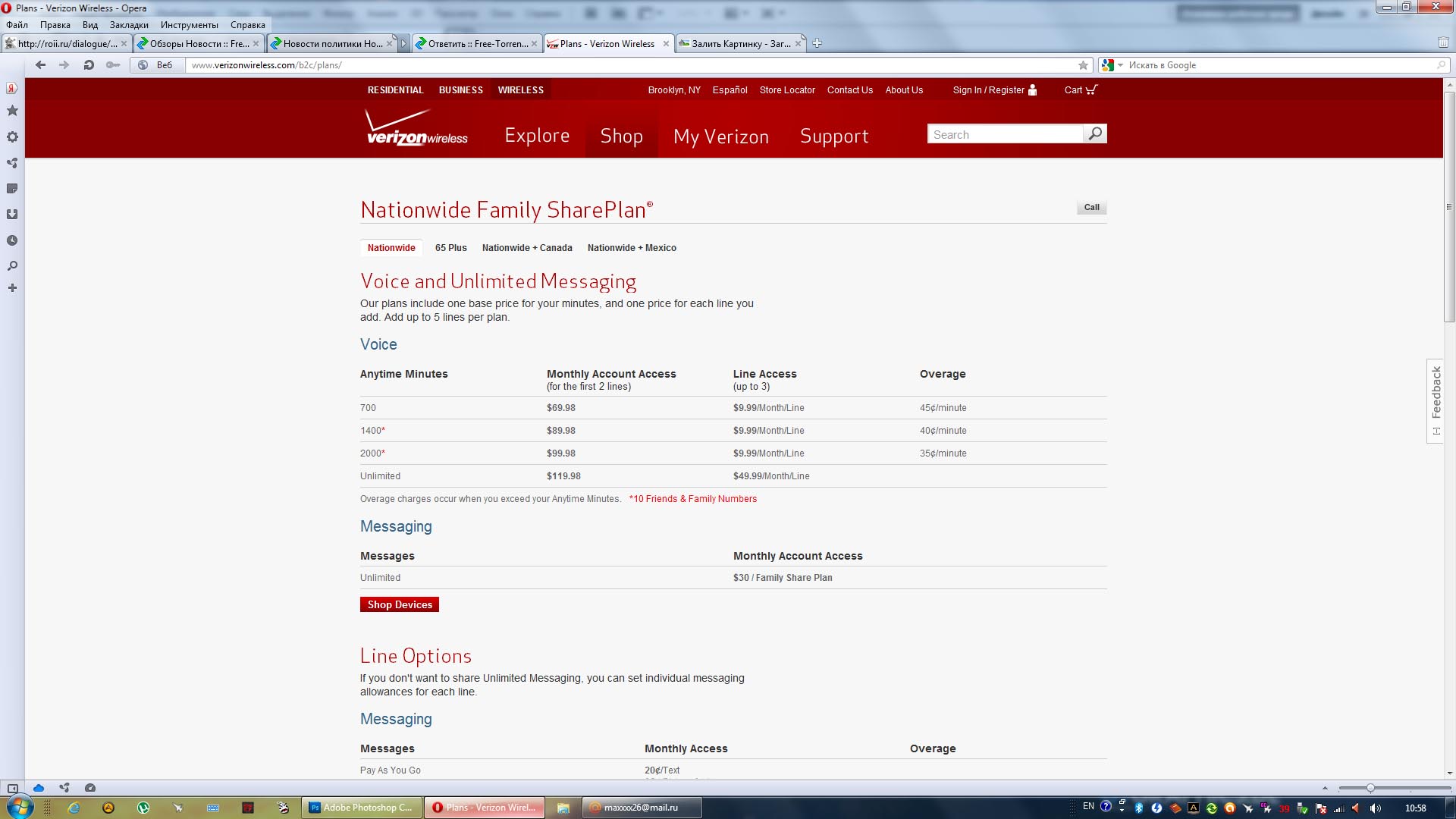
Task: Toggle the panel button in status bar
Action: click(12, 788)
